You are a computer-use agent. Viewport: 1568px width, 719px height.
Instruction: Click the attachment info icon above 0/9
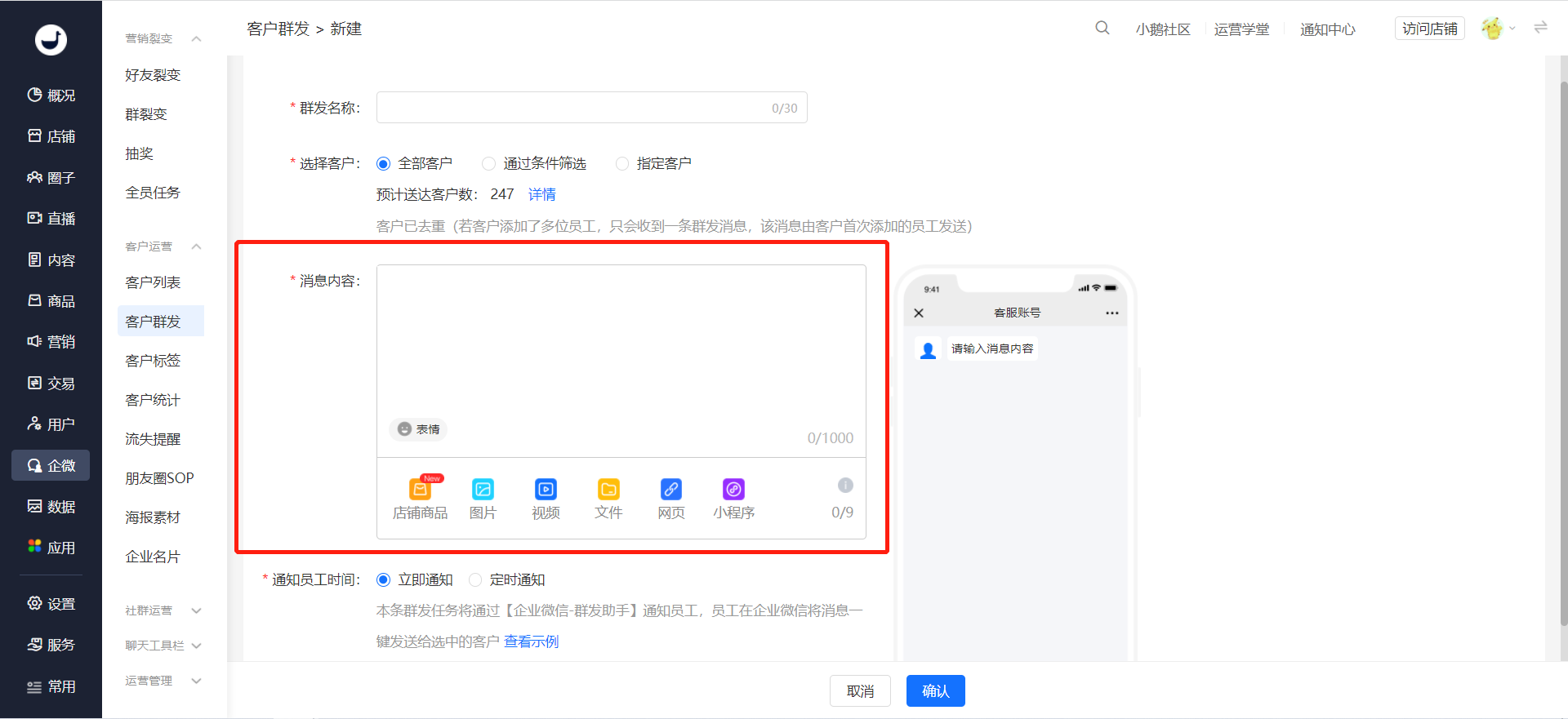pyautogui.click(x=845, y=486)
